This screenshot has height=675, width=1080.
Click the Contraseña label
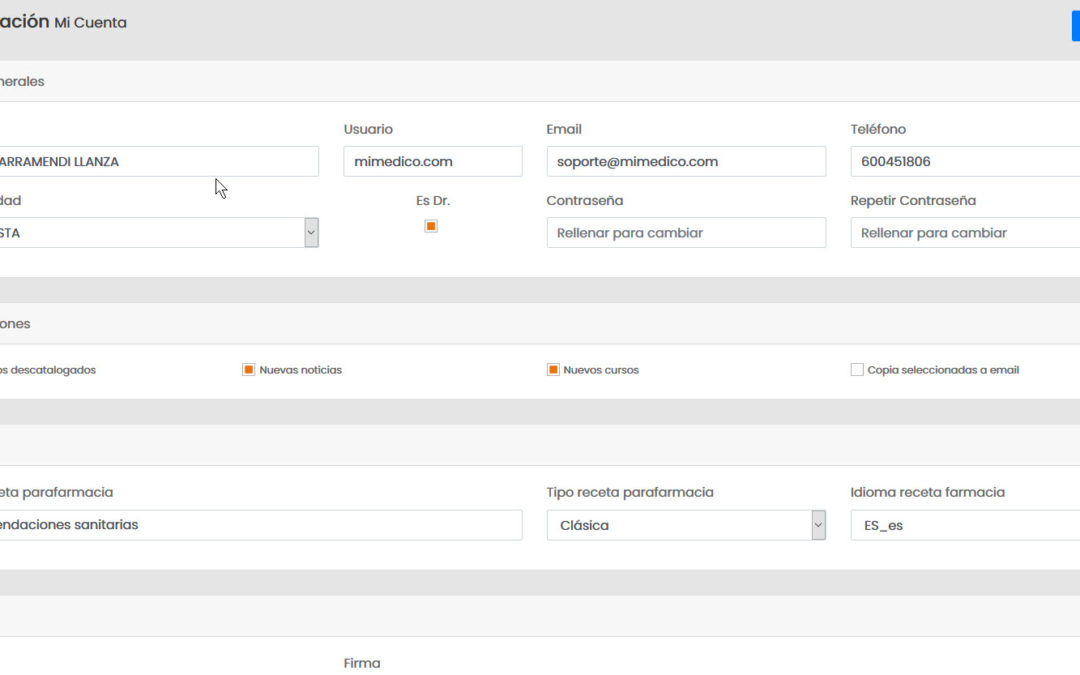[x=585, y=200]
